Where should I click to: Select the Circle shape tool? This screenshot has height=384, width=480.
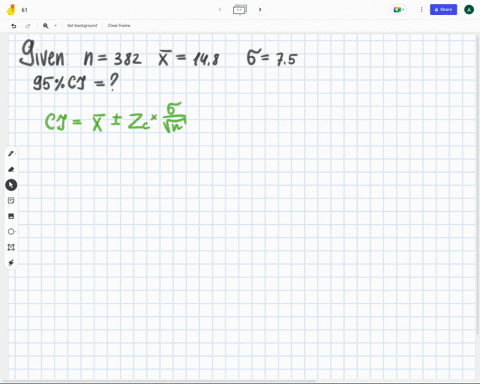tap(11, 232)
